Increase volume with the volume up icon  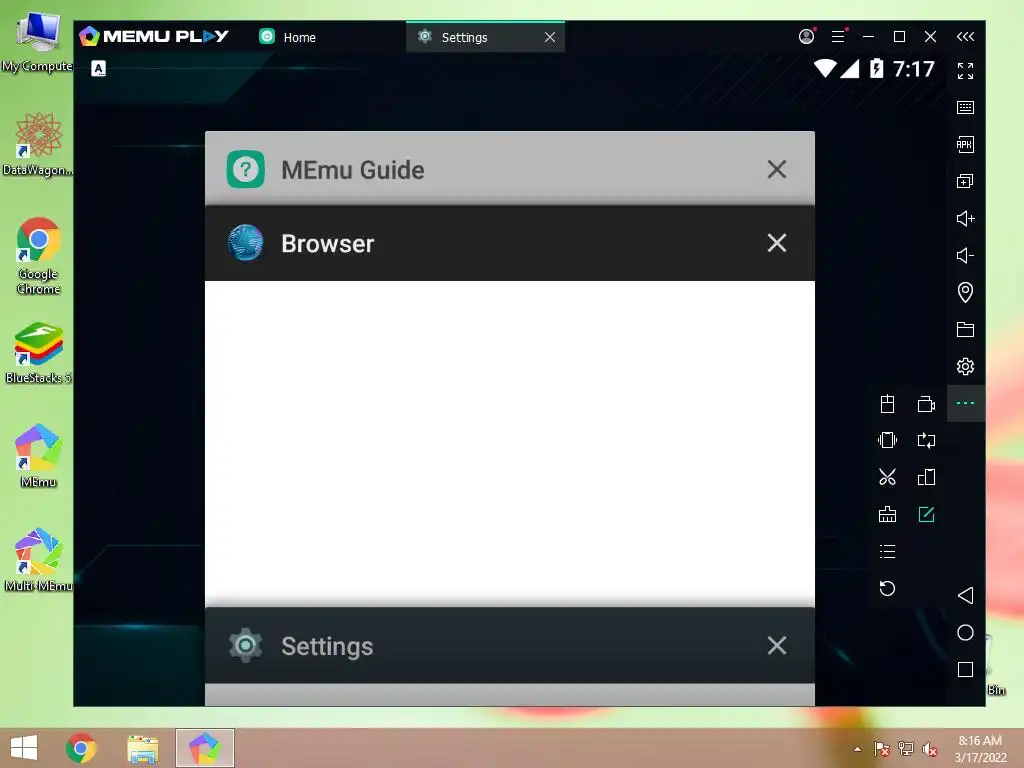coord(965,218)
